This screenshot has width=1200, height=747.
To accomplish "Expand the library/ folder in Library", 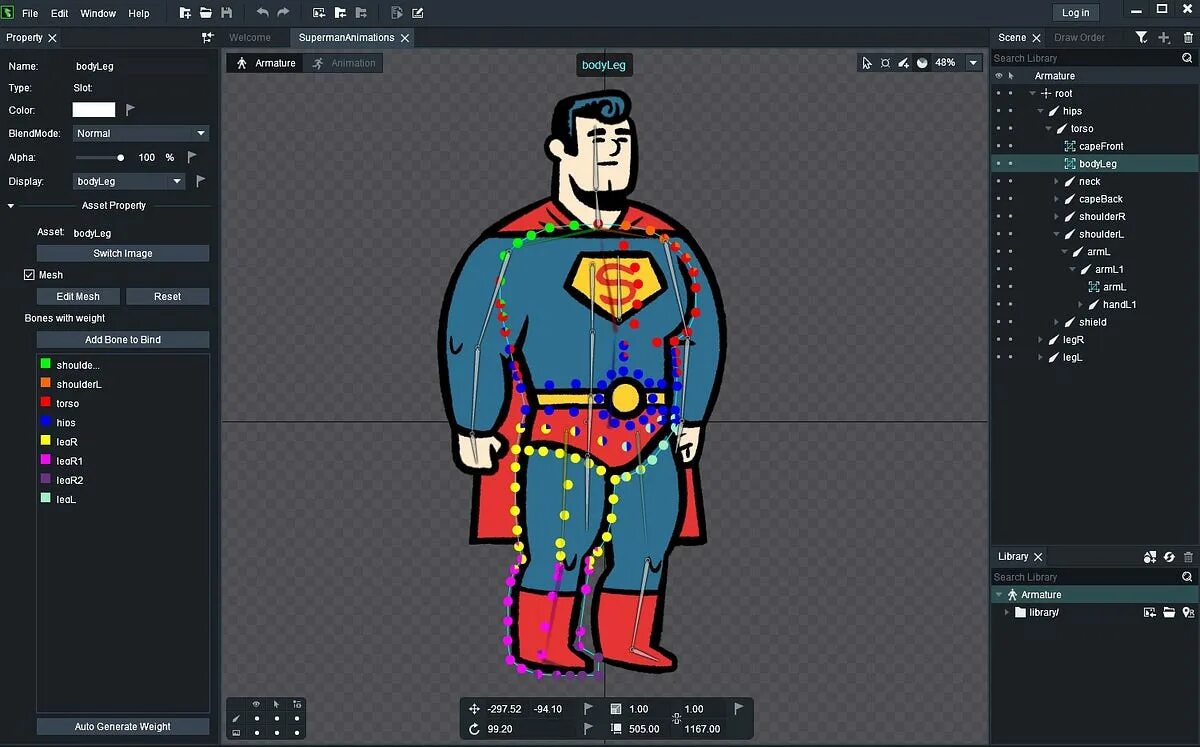I will (1007, 612).
